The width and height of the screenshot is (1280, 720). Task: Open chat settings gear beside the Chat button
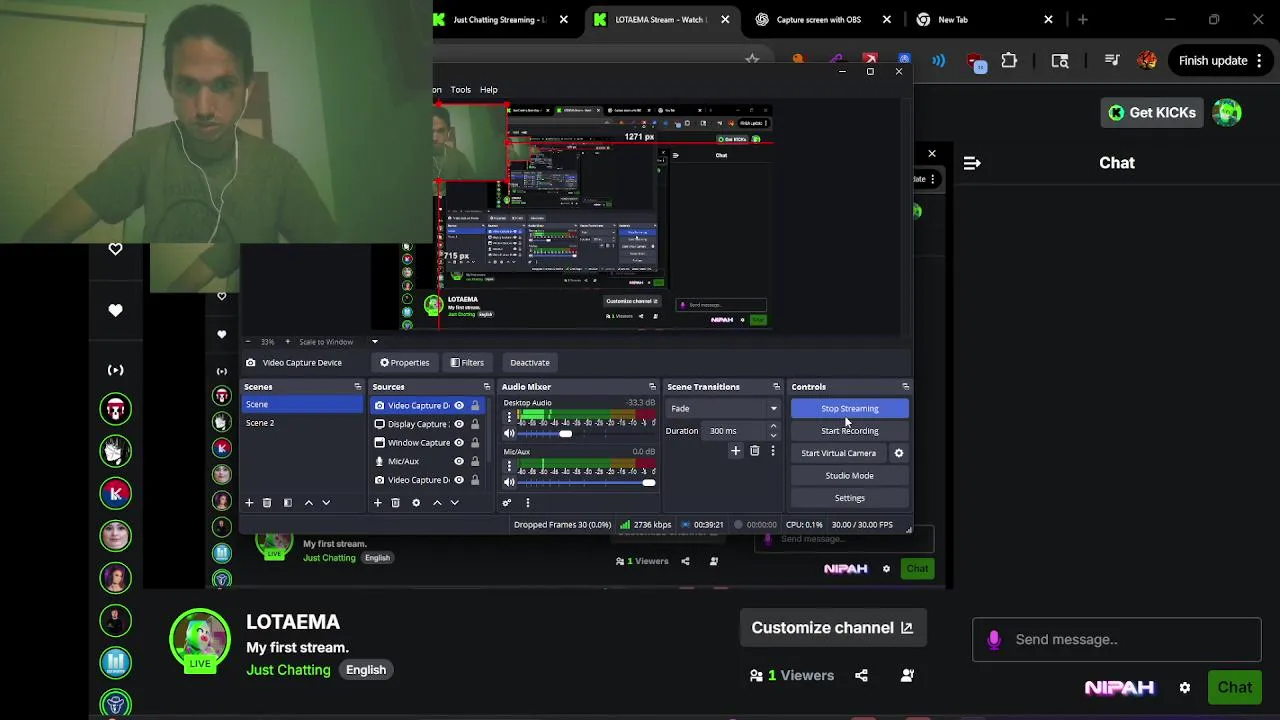1185,688
